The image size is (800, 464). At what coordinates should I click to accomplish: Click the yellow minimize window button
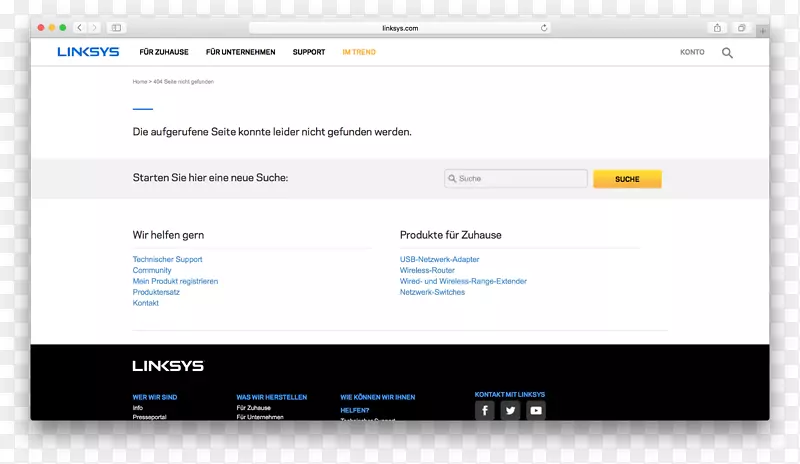click(x=52, y=28)
